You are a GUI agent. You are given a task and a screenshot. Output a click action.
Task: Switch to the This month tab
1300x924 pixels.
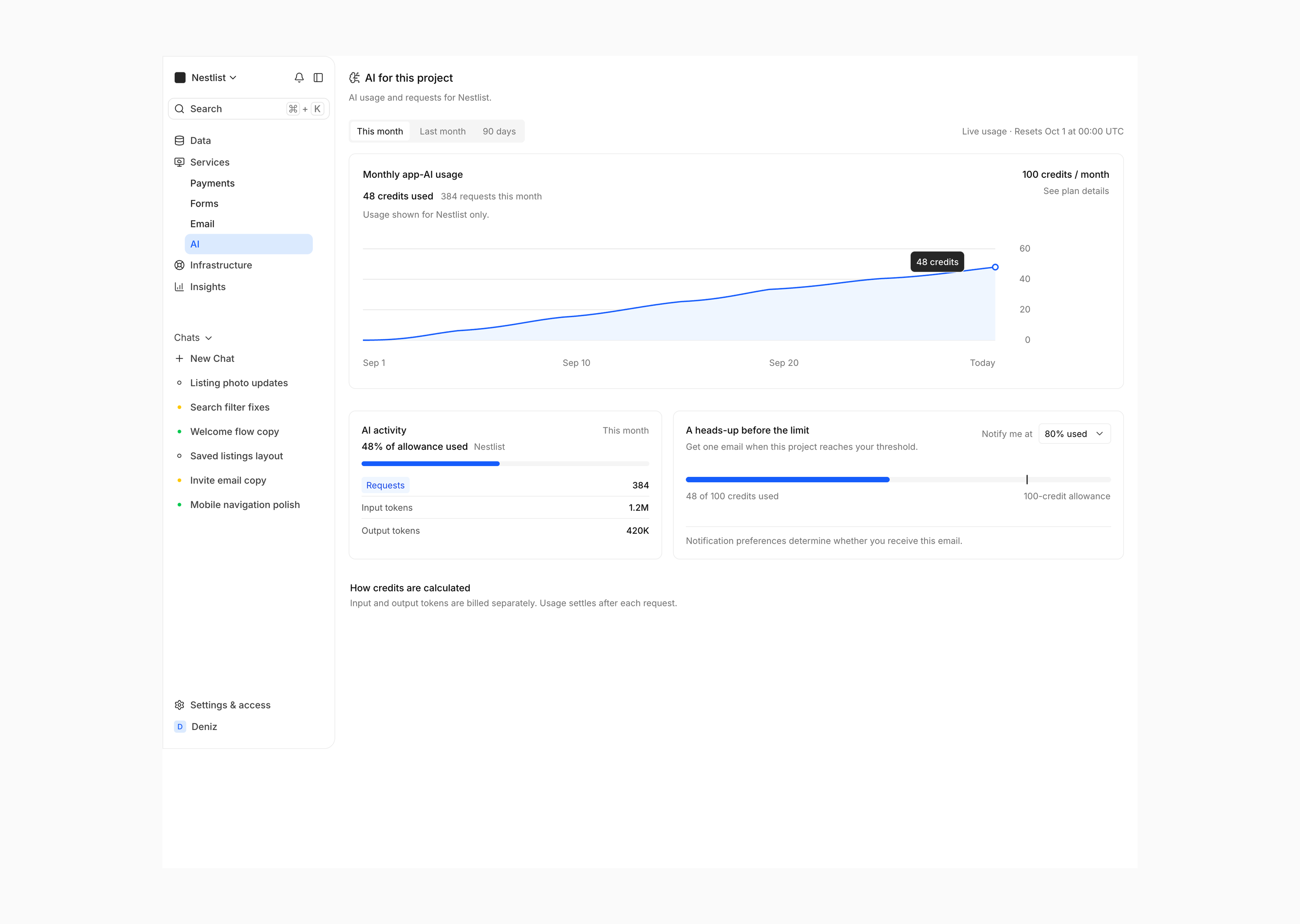pos(380,131)
